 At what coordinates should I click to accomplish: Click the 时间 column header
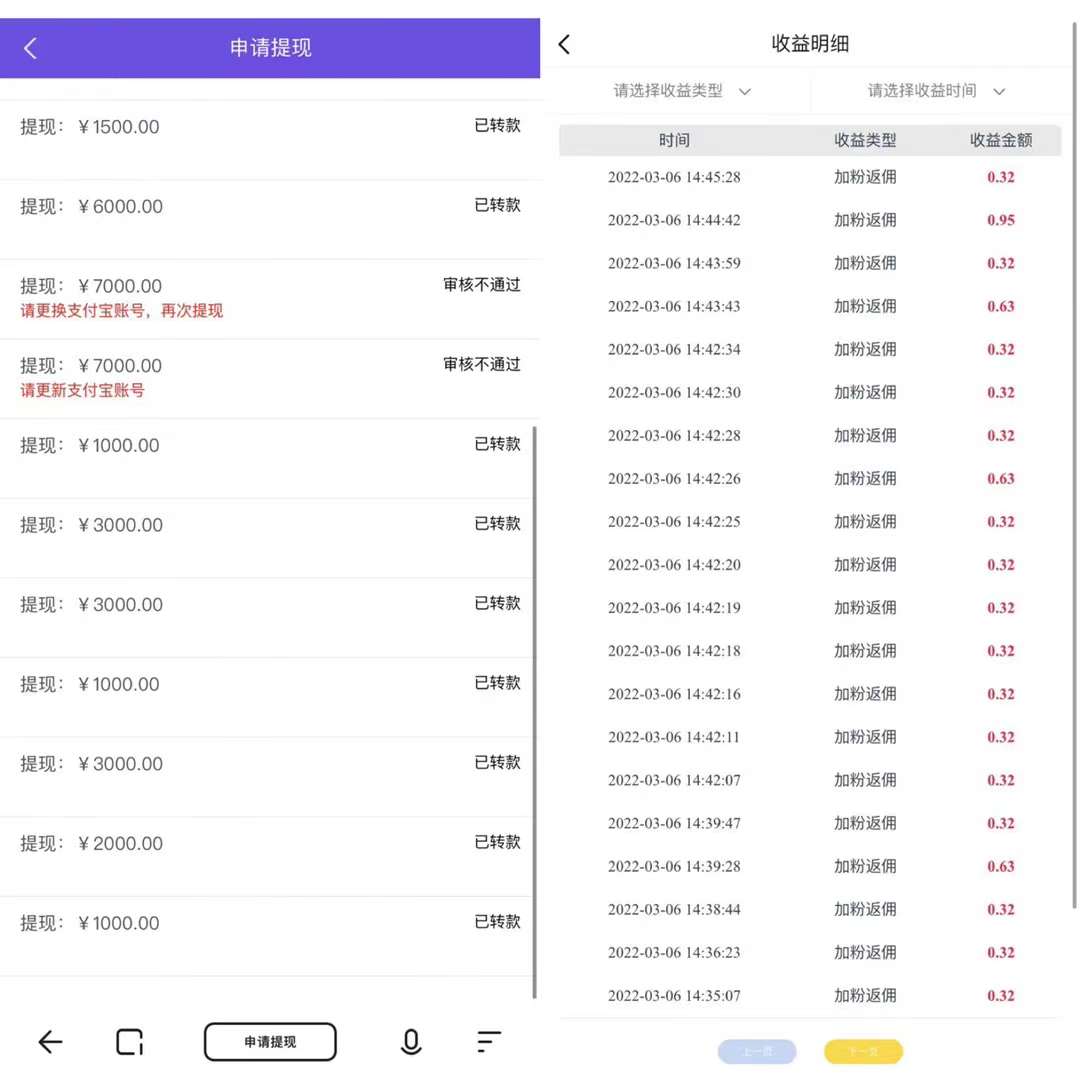pos(674,141)
